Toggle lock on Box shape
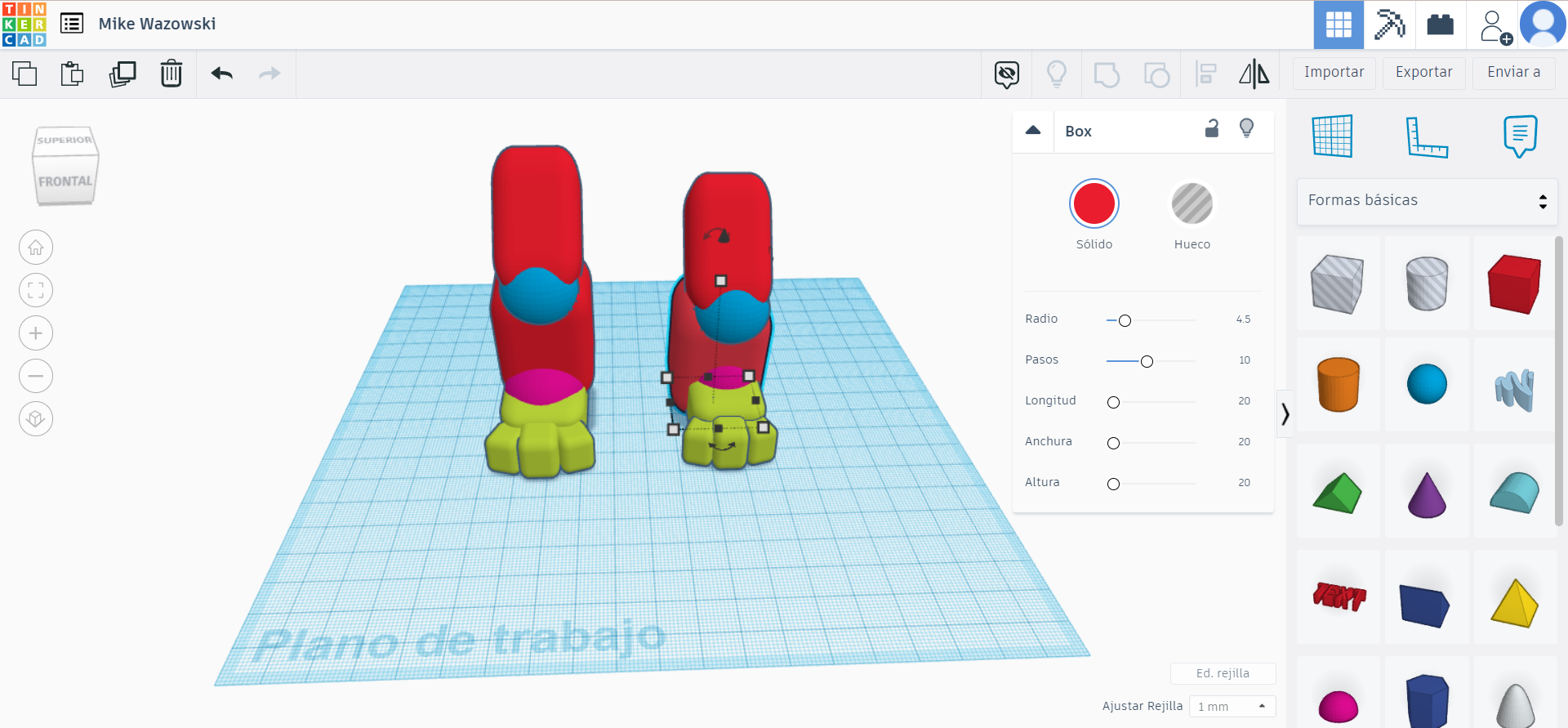Viewport: 1568px width, 728px height. (x=1212, y=128)
